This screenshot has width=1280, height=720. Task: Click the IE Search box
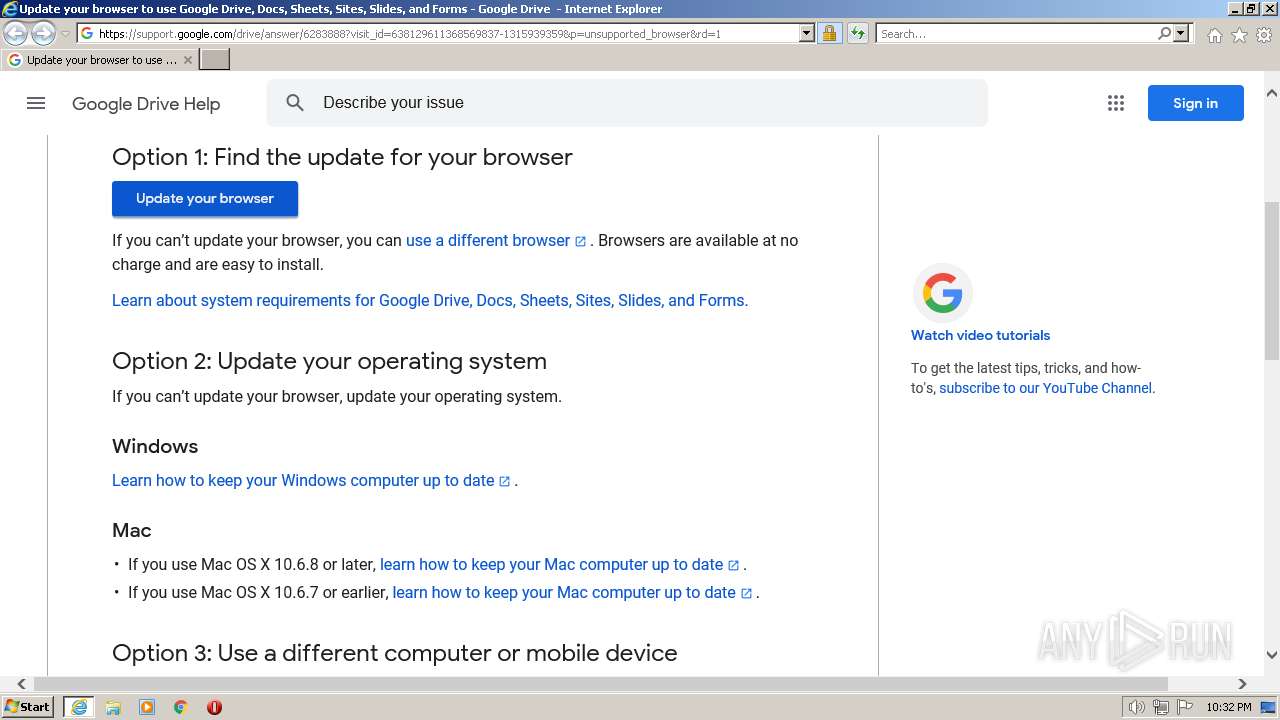pyautogui.click(x=1015, y=33)
